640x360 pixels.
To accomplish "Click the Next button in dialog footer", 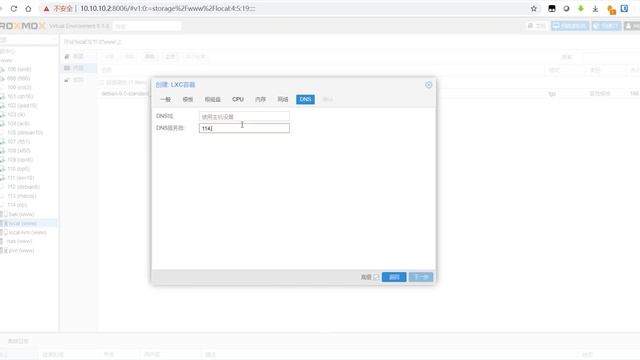I will click(421, 277).
